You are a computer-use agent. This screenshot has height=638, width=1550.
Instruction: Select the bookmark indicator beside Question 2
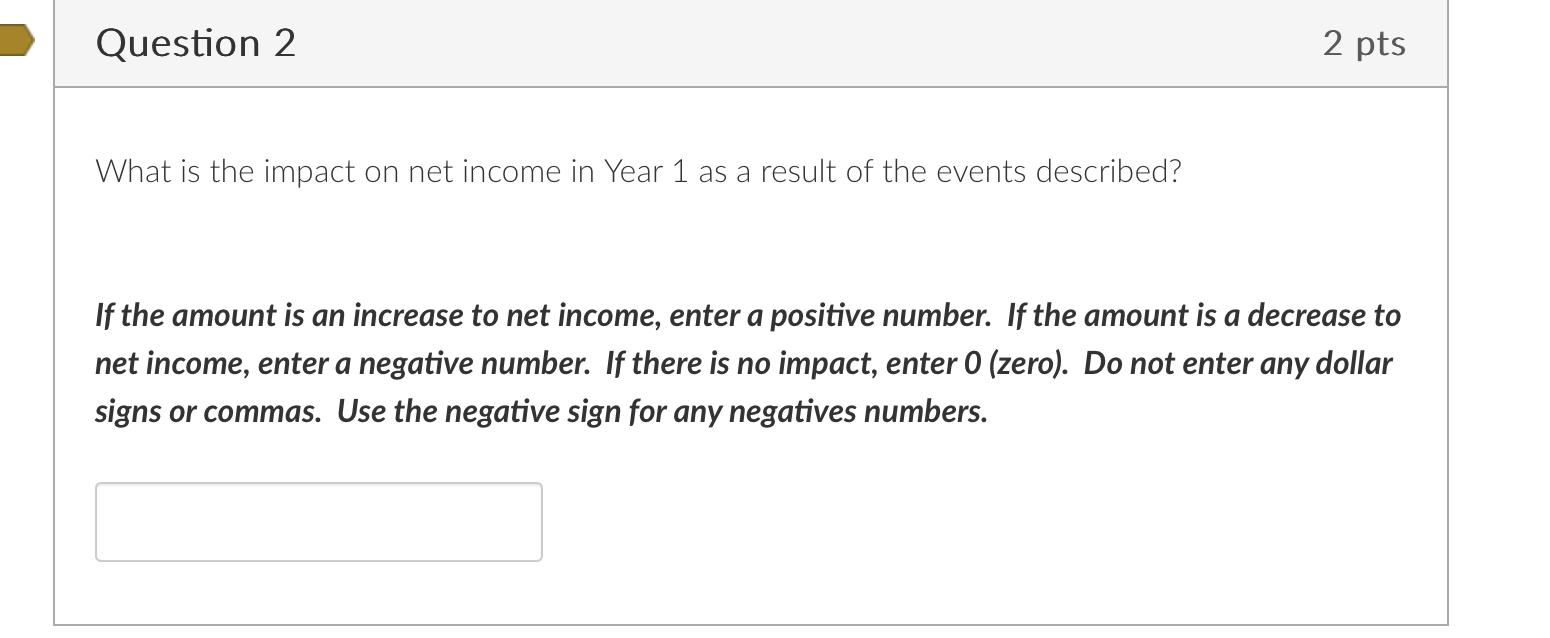coord(15,42)
